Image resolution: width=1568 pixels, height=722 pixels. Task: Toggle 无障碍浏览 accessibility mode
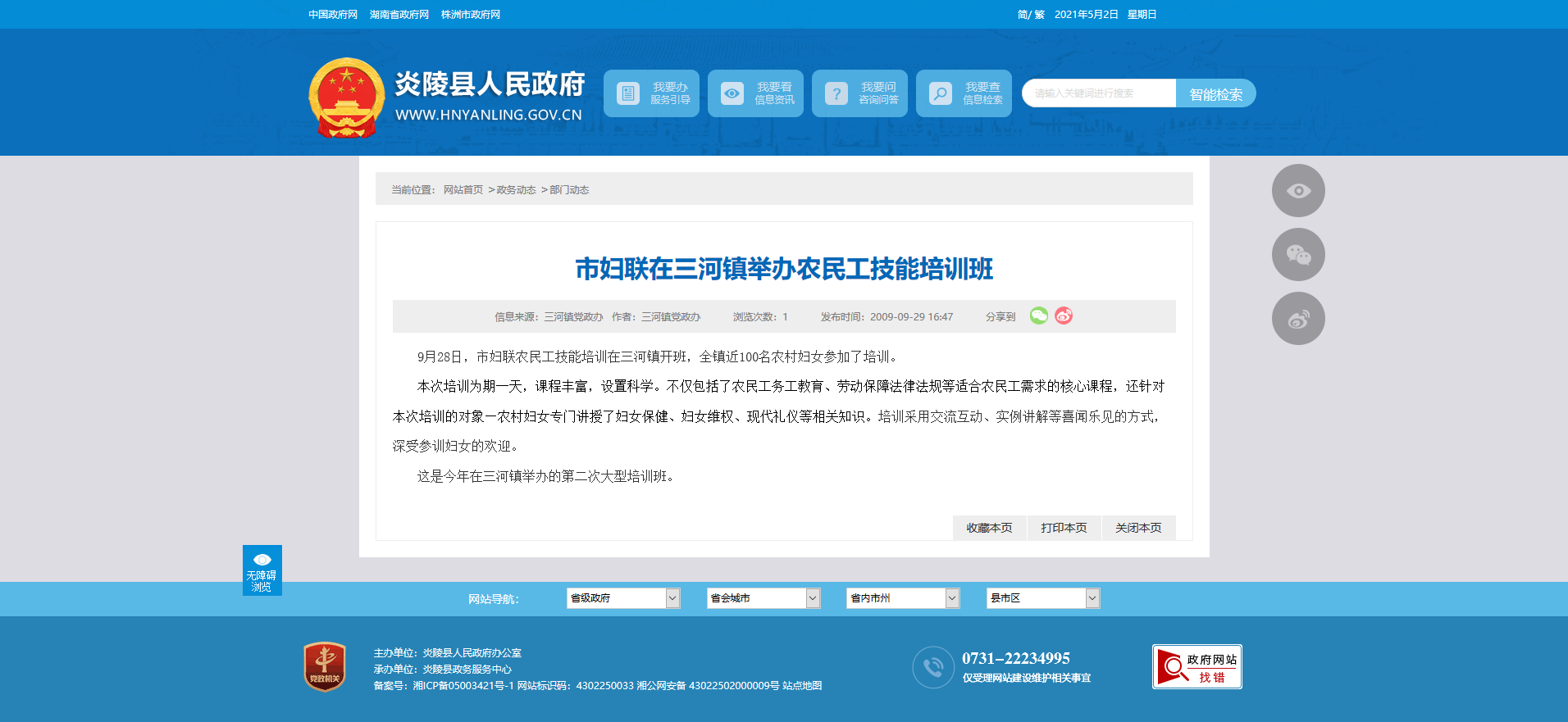click(x=262, y=570)
